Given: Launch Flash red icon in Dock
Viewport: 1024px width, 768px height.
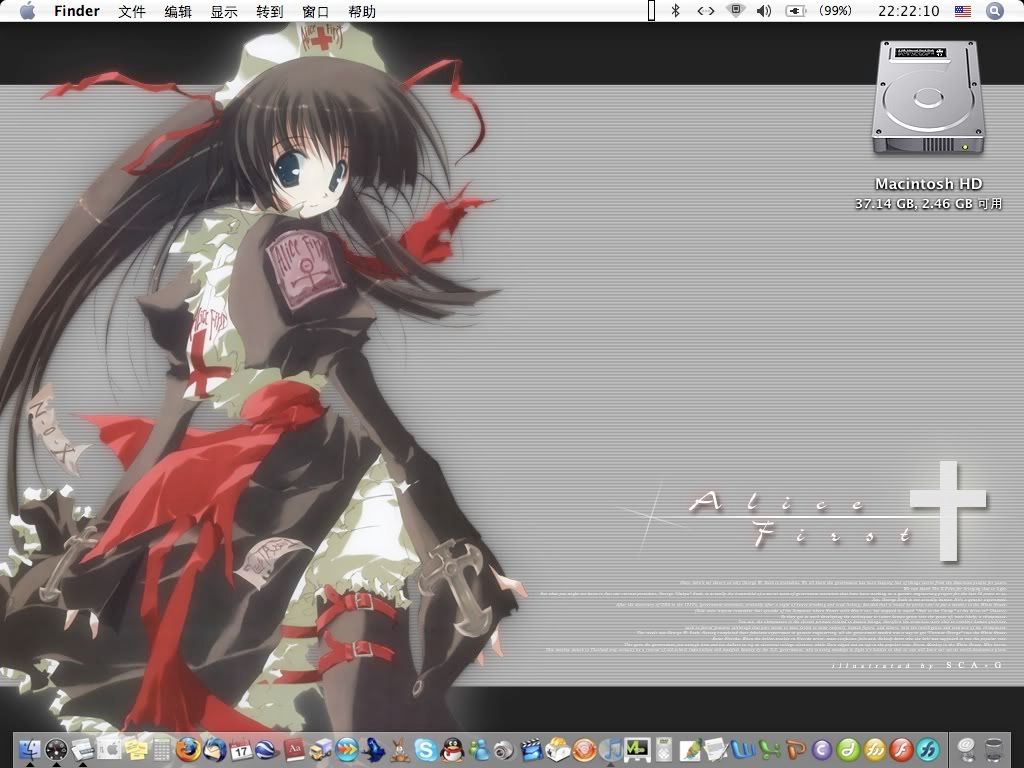Looking at the screenshot, I should (901, 749).
